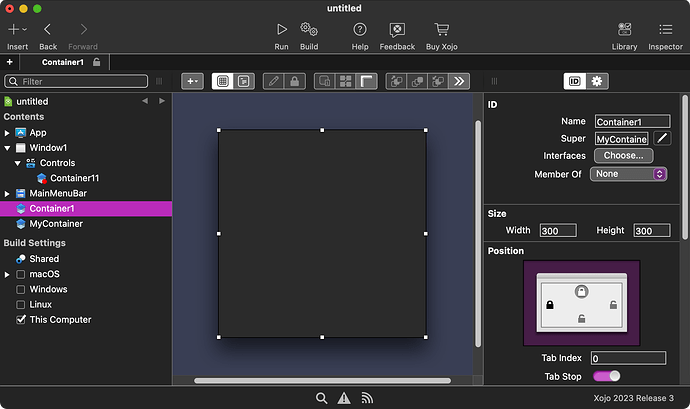Open the Library panel
The height and width of the screenshot is (409, 690).
pyautogui.click(x=624, y=30)
